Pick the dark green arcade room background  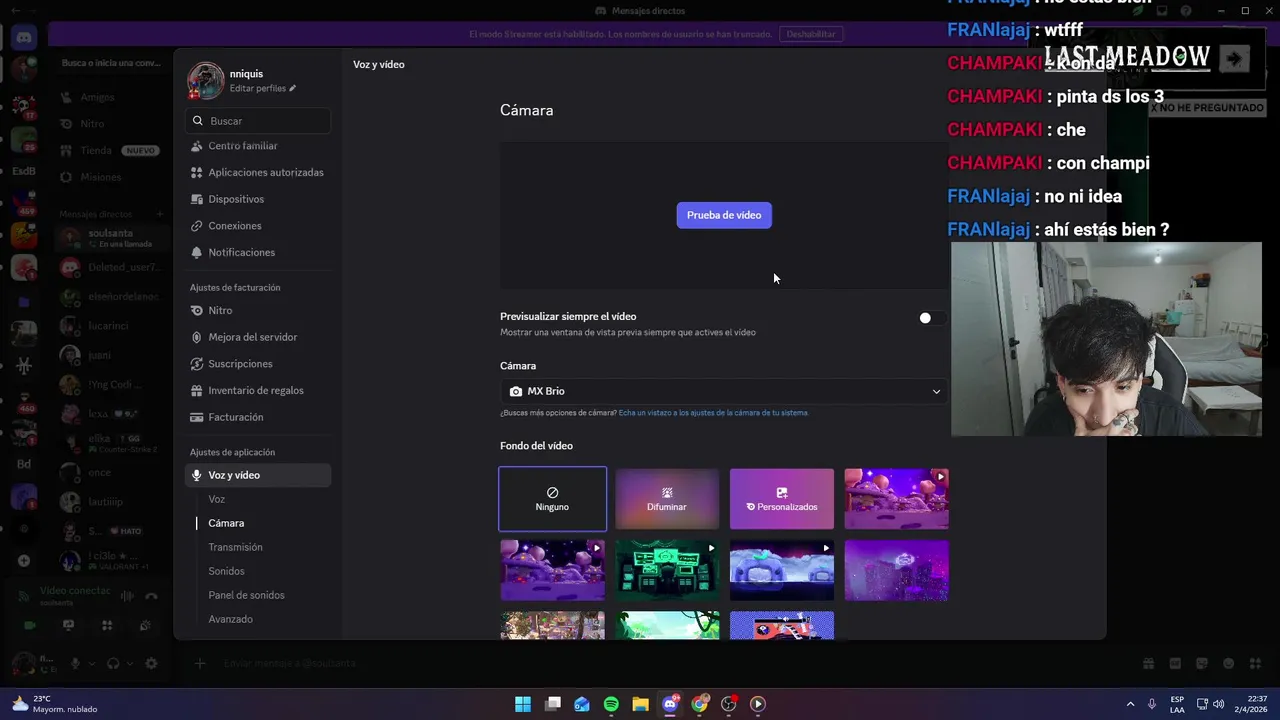pos(667,571)
